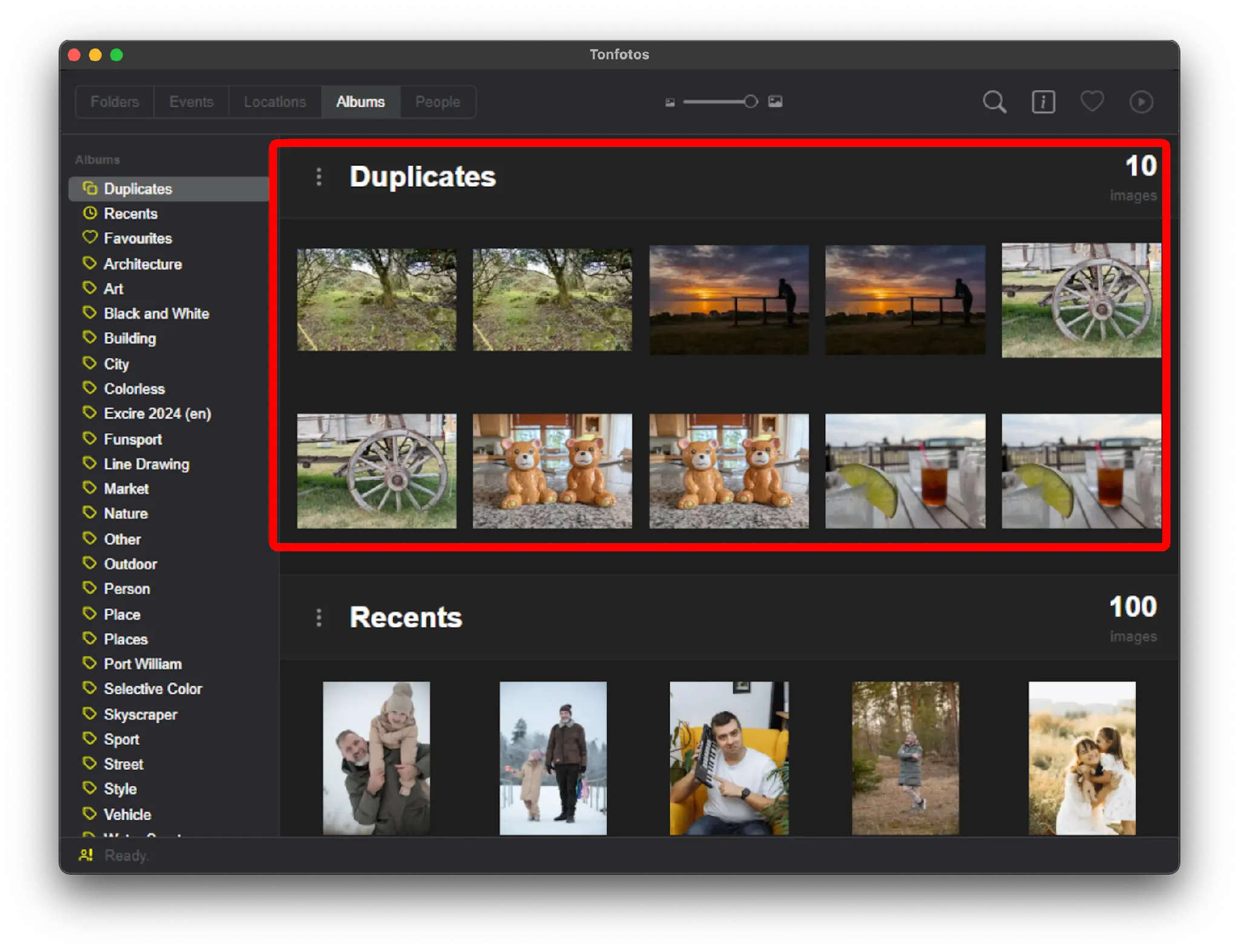Click the Selective Color tag icon
Viewport: 1239px width, 952px height.
pos(90,688)
